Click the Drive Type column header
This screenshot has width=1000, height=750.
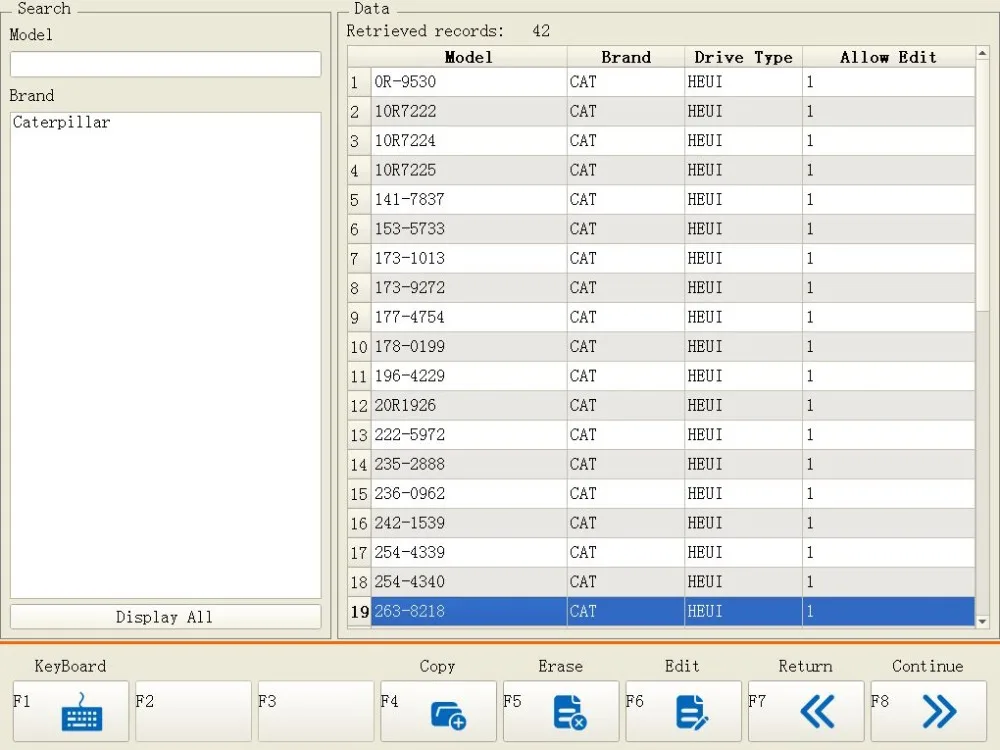point(743,57)
